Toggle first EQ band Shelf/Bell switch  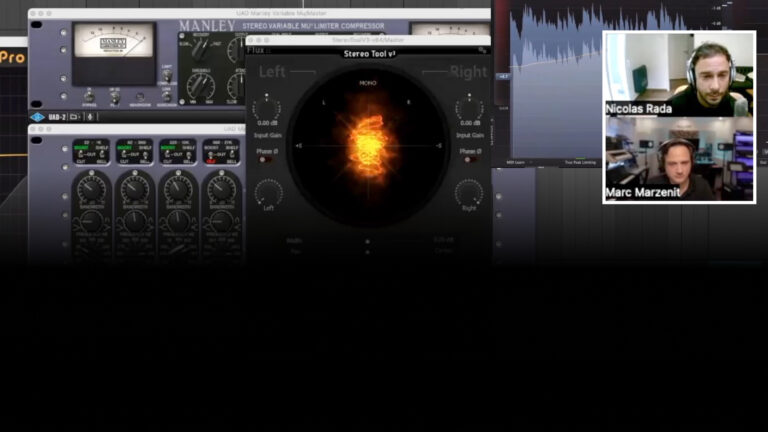coord(102,155)
